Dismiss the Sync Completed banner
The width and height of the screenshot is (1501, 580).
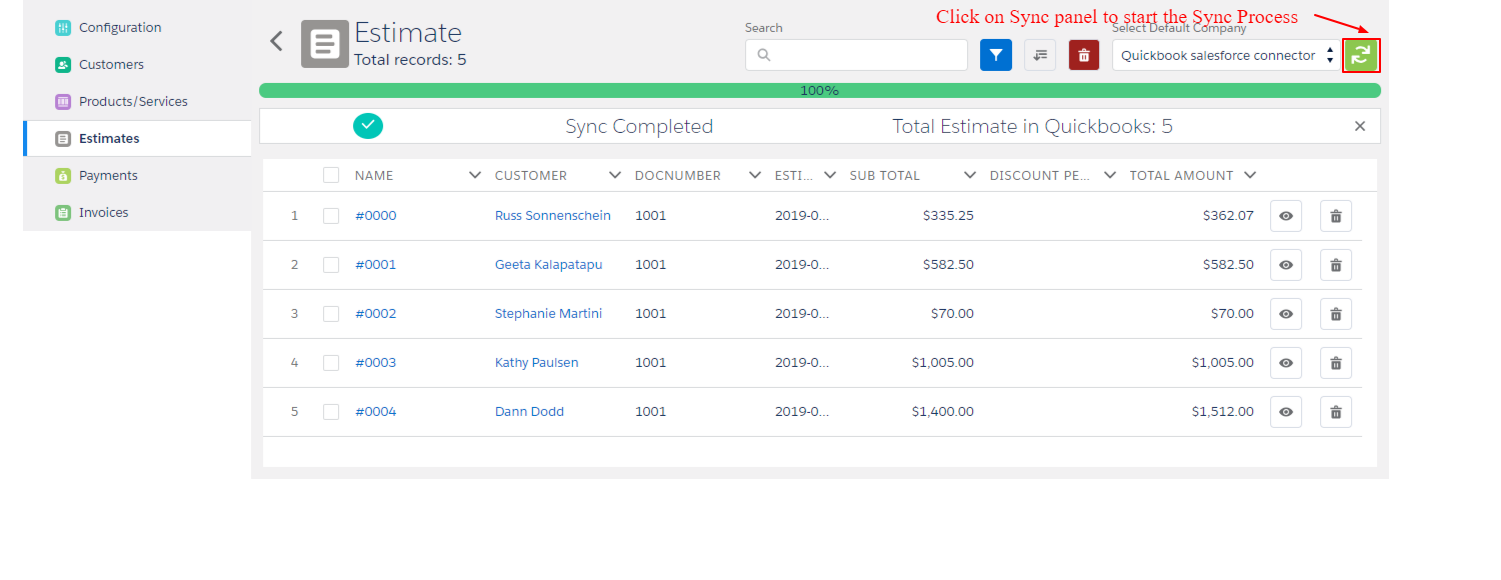coord(1360,126)
